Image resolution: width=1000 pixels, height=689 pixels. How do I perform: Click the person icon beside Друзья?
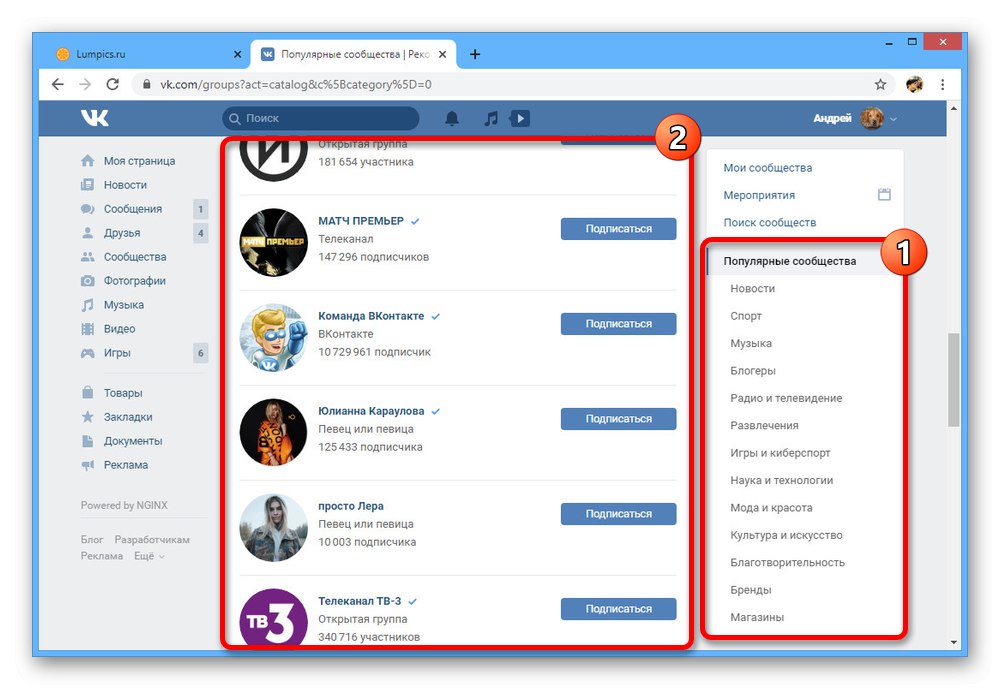point(87,233)
